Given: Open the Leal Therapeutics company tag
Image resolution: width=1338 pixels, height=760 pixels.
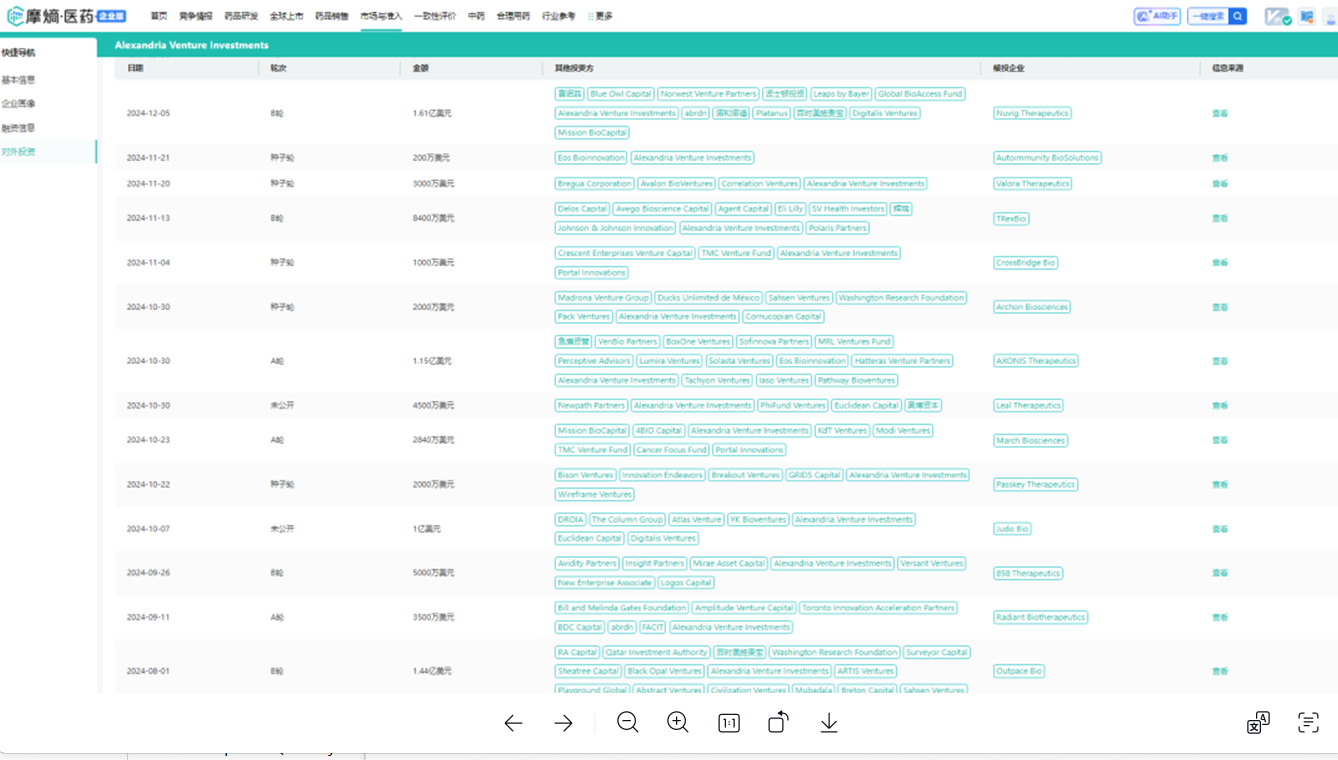Looking at the screenshot, I should 1029,406.
